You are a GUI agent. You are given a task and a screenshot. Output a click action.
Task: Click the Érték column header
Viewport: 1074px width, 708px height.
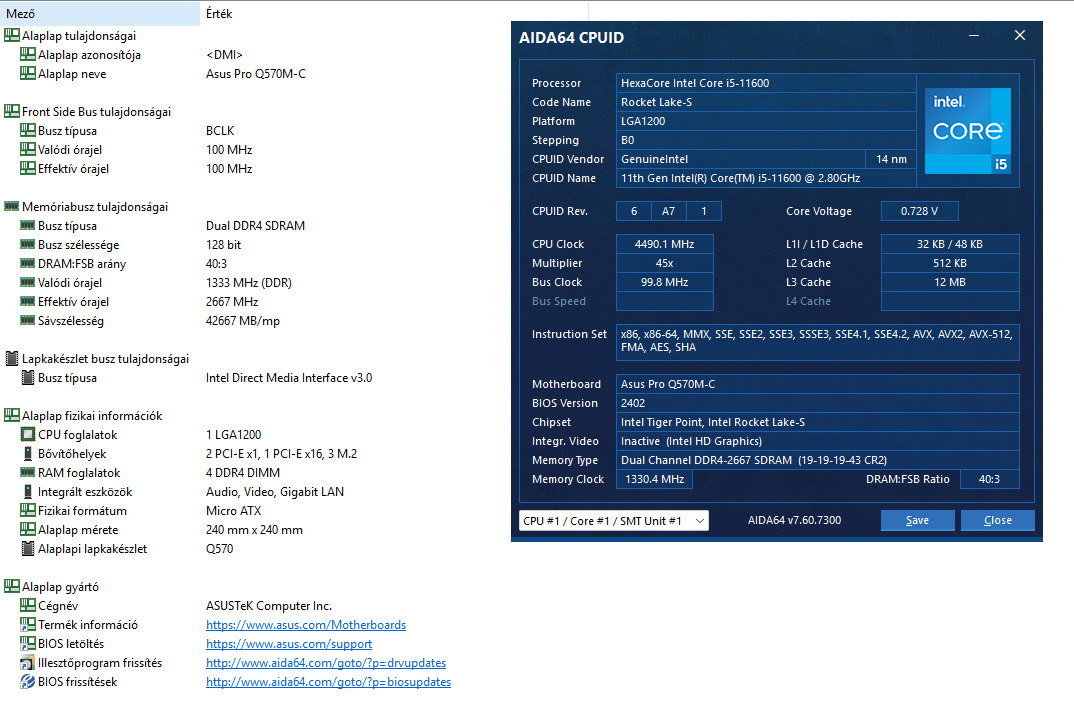(x=394, y=14)
